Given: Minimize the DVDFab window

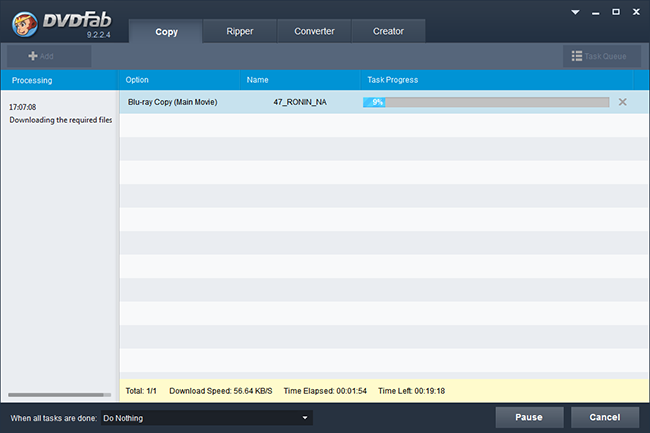Looking at the screenshot, I should (596, 13).
